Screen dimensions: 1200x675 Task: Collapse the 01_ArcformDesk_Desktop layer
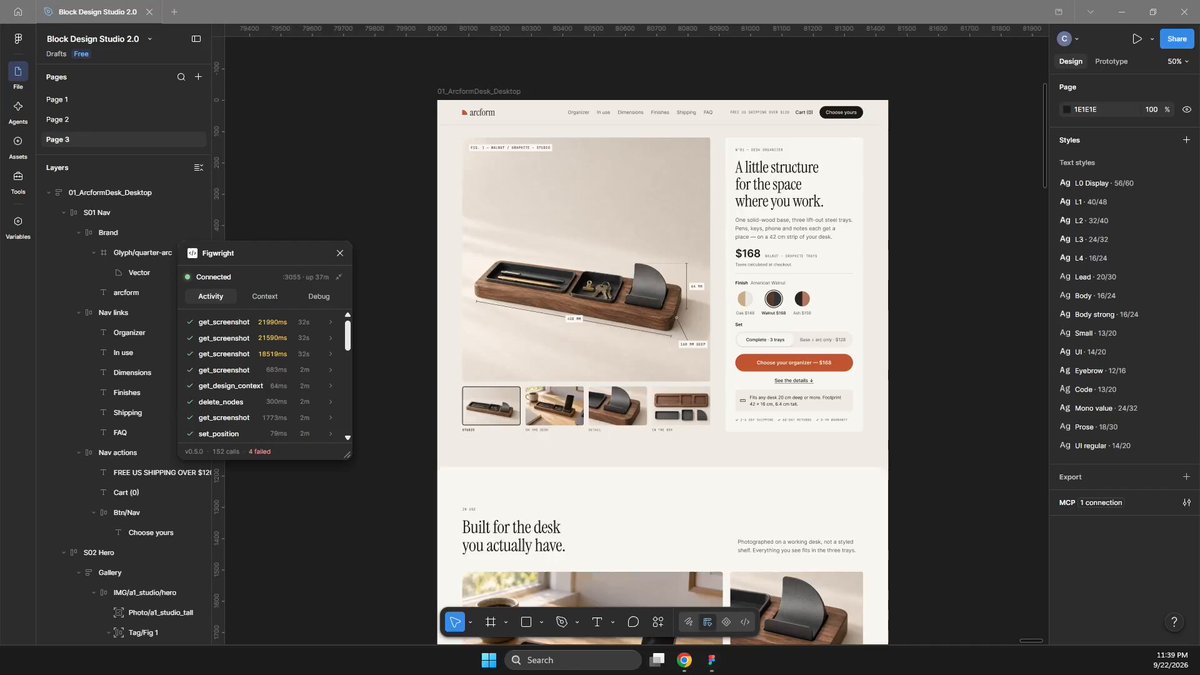tap(49, 192)
